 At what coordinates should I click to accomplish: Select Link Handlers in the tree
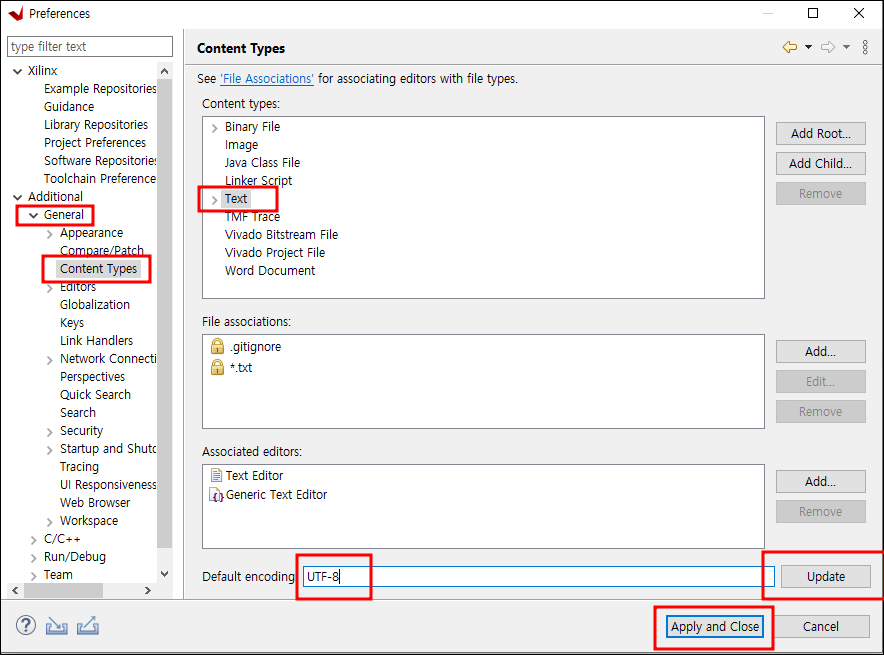tap(96, 340)
